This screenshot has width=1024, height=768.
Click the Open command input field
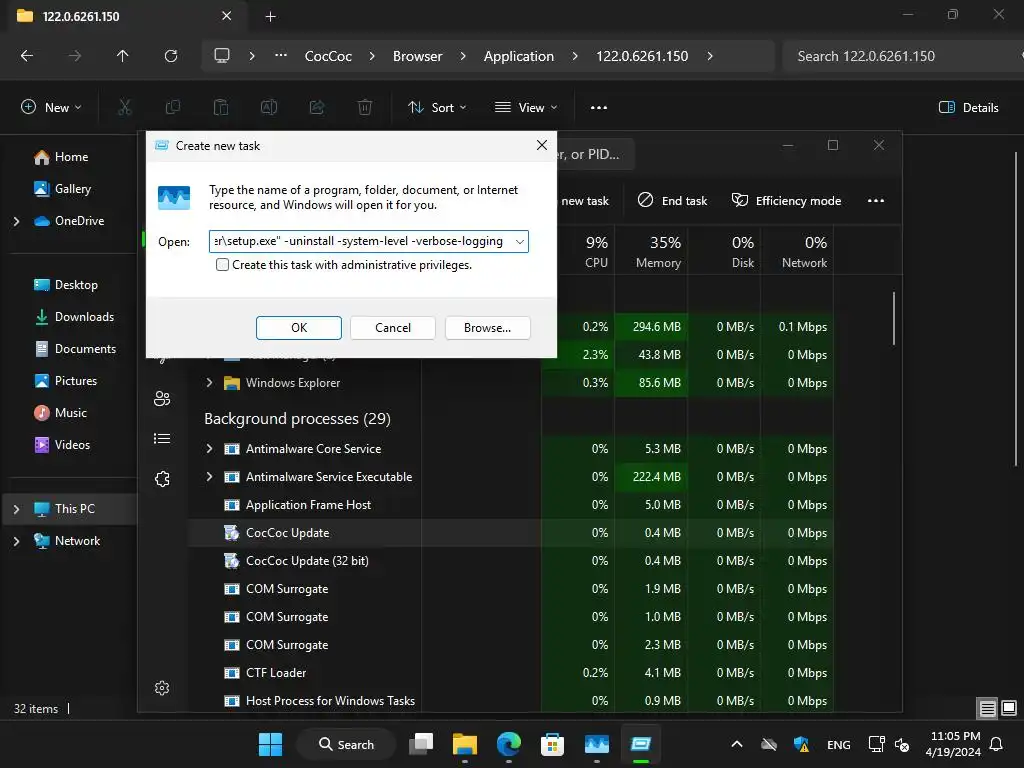pos(368,242)
